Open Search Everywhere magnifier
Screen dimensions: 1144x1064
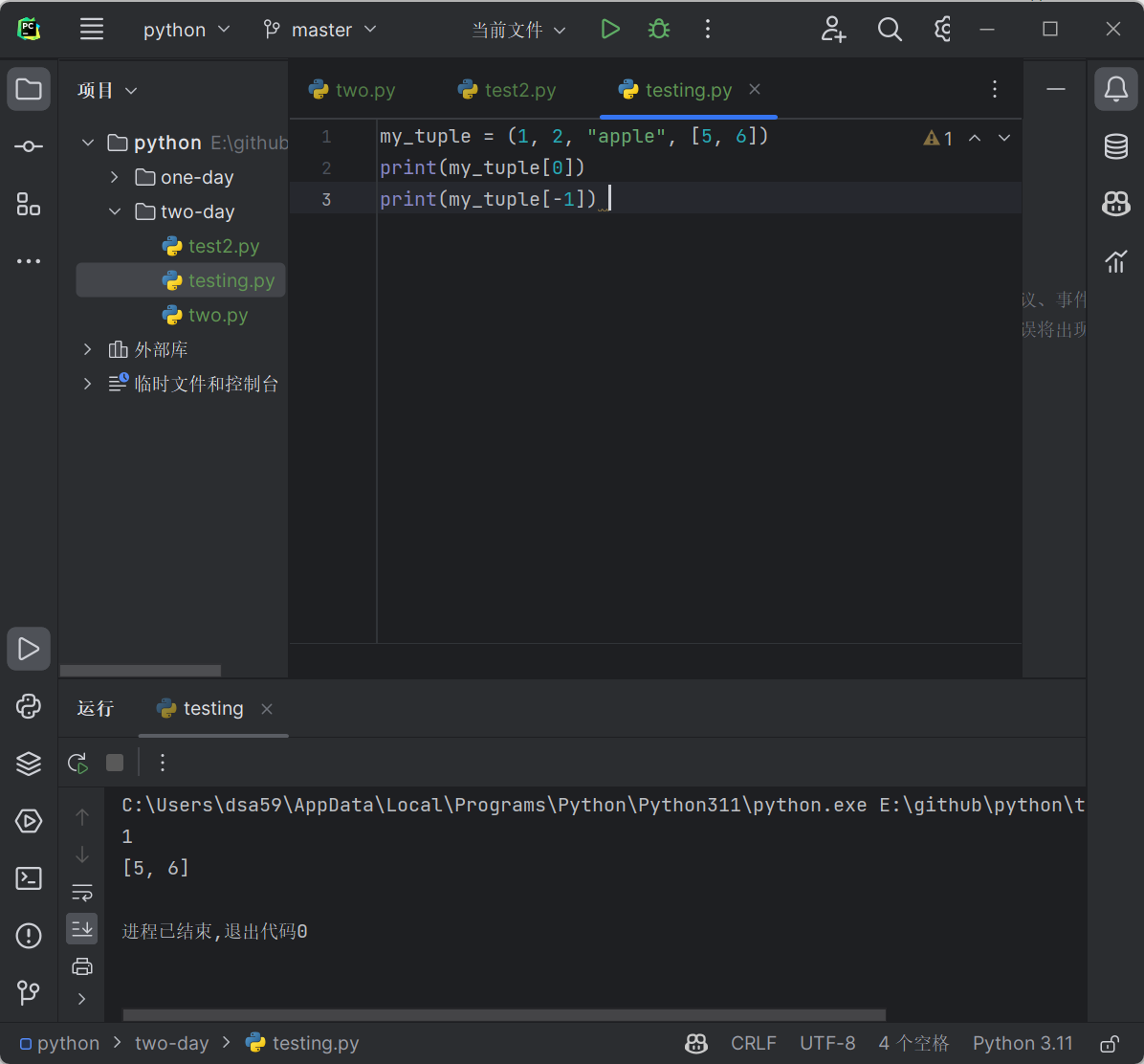click(890, 30)
